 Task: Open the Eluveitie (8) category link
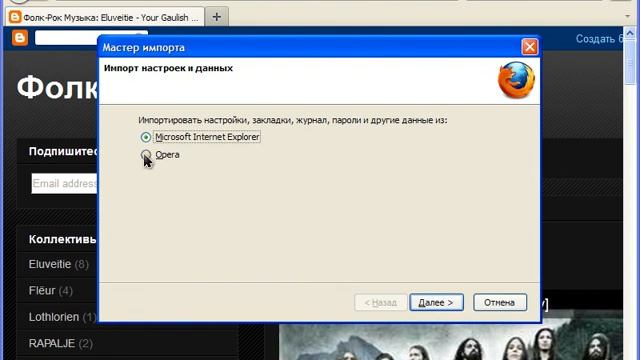58,264
